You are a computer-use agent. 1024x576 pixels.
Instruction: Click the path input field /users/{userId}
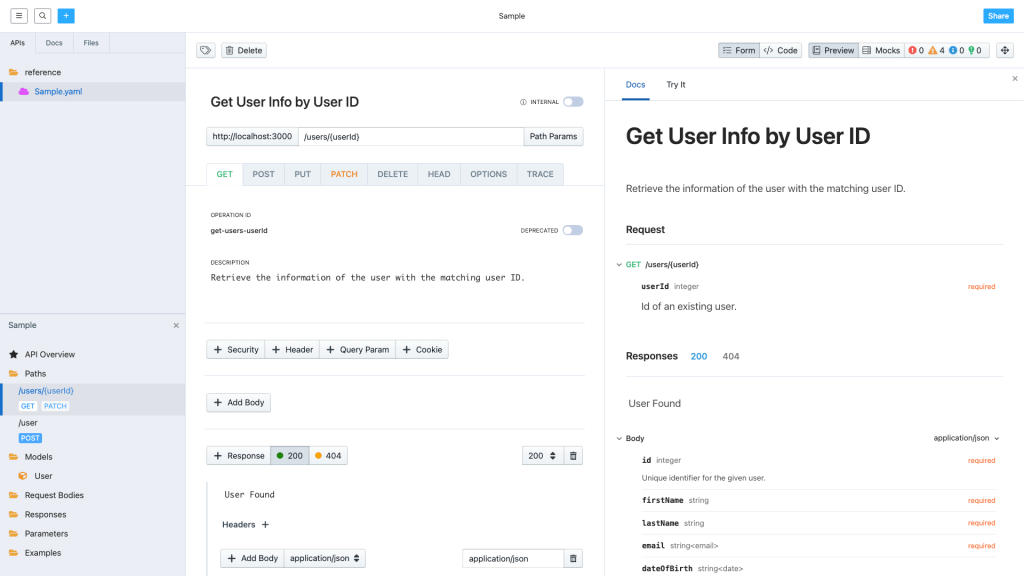[x=410, y=137]
